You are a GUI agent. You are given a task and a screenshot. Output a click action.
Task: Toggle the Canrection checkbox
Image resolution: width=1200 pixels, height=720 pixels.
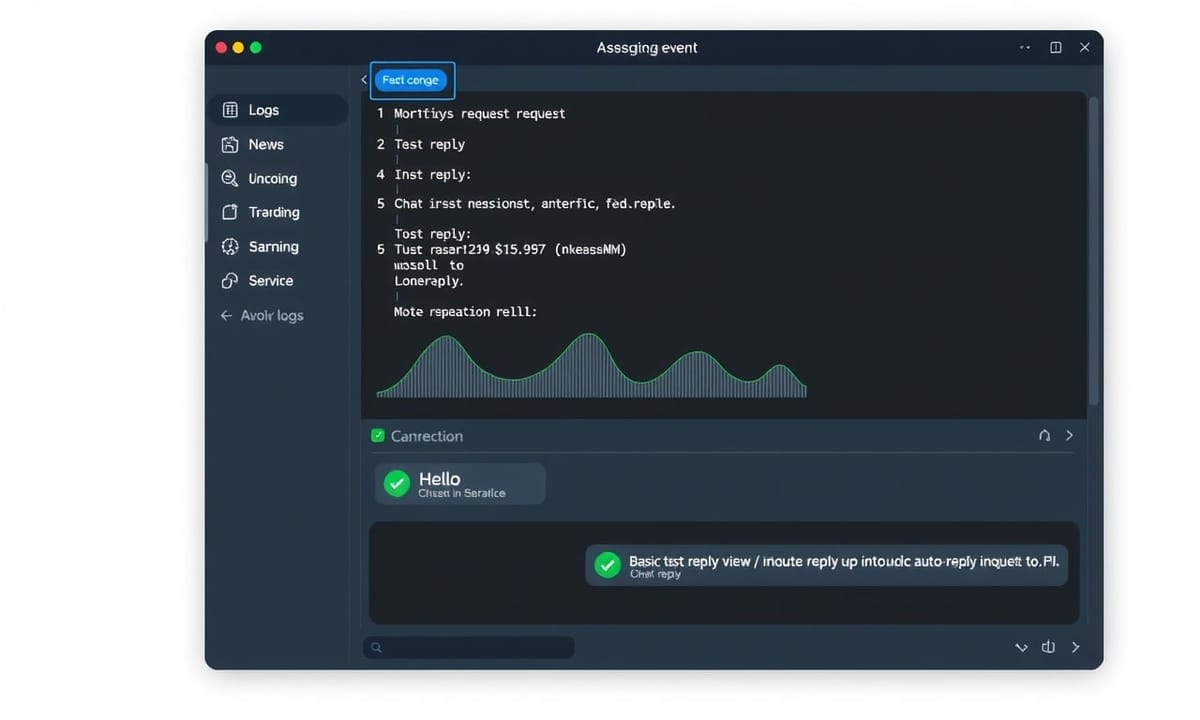point(378,435)
